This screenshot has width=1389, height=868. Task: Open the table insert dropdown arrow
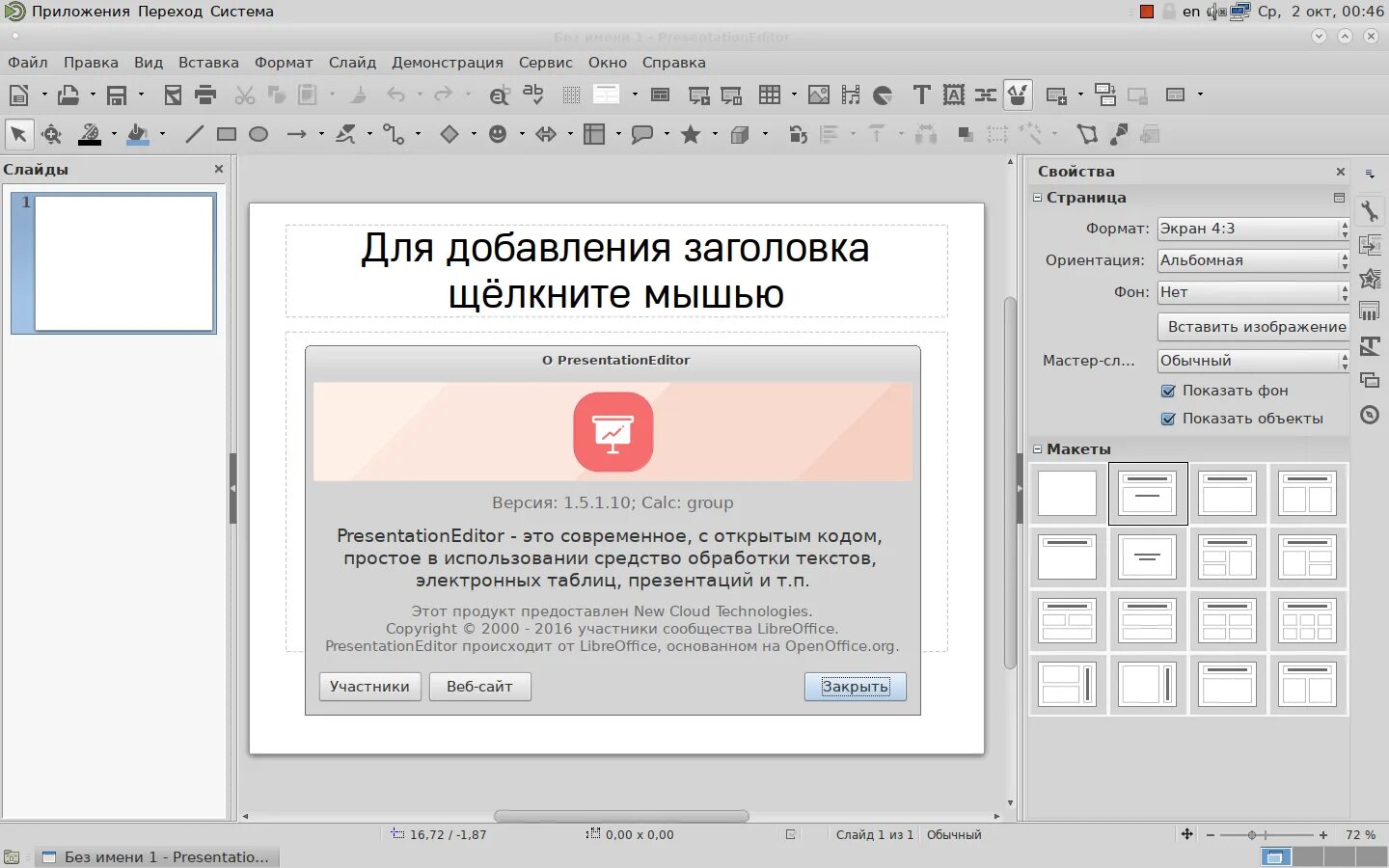(794, 95)
